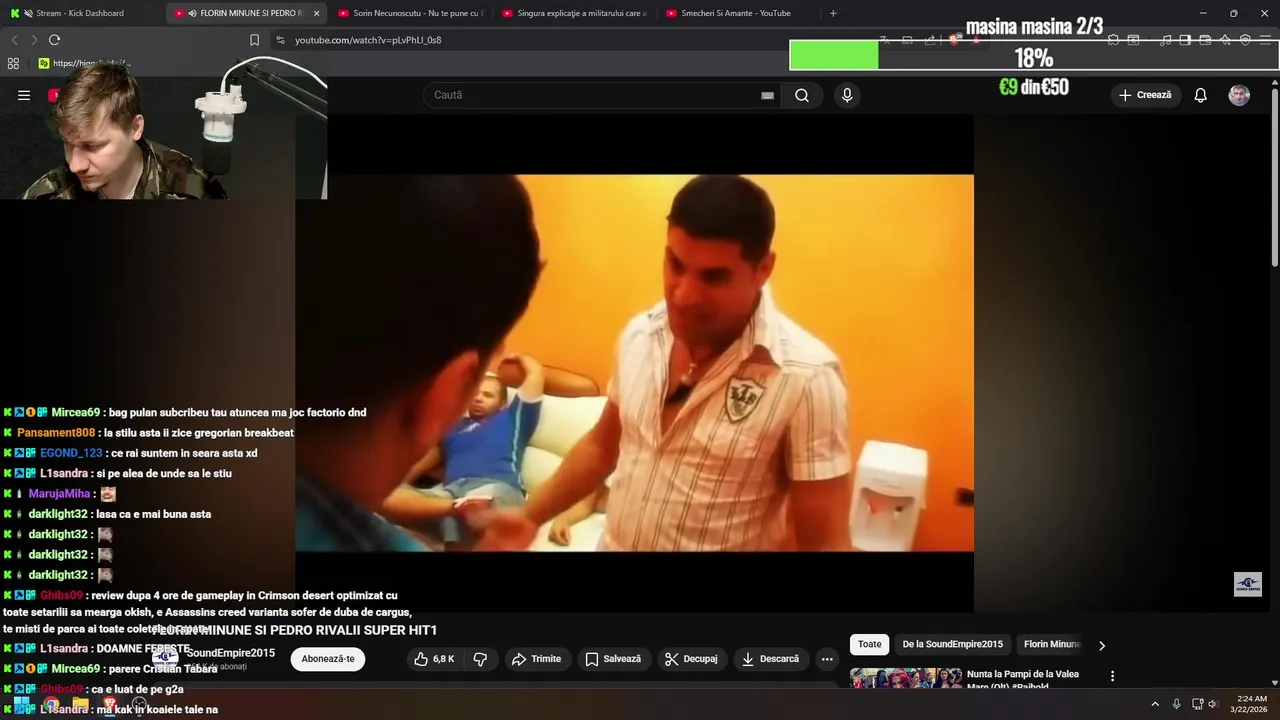The width and height of the screenshot is (1280, 720).
Task: Select the Toate filter chip
Action: [x=870, y=645]
